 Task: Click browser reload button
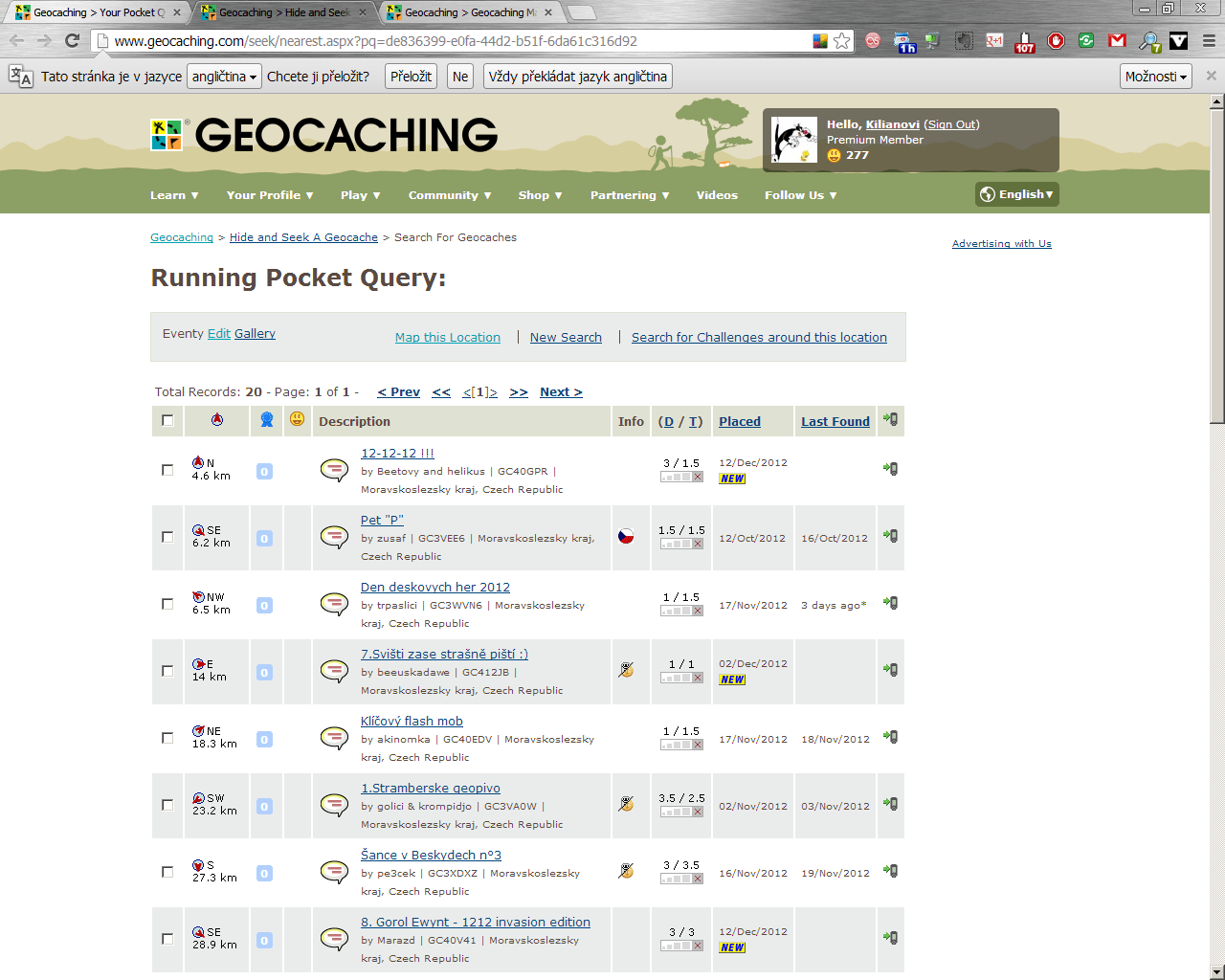(x=72, y=40)
